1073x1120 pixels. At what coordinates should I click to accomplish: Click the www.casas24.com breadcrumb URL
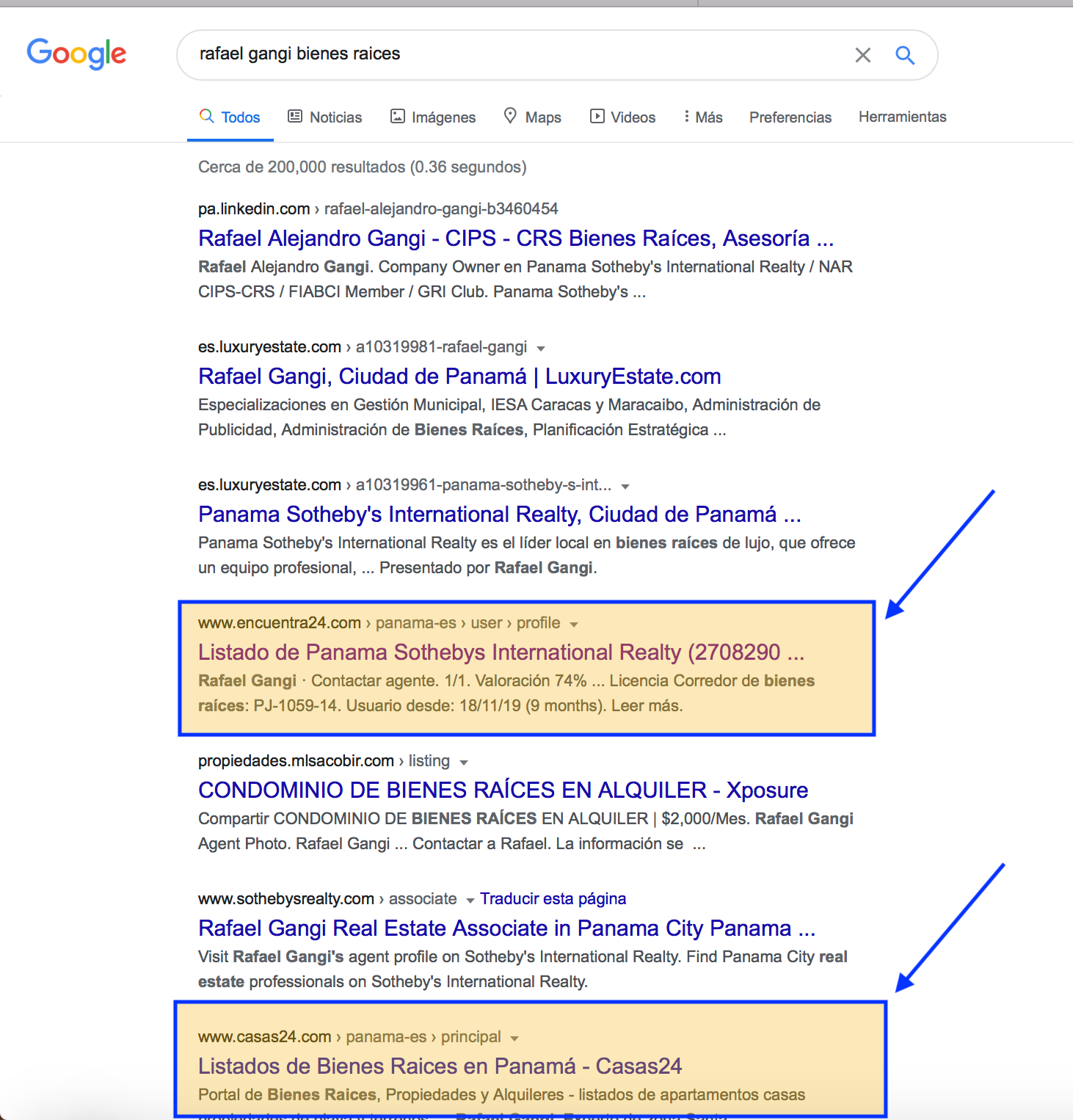click(349, 1037)
